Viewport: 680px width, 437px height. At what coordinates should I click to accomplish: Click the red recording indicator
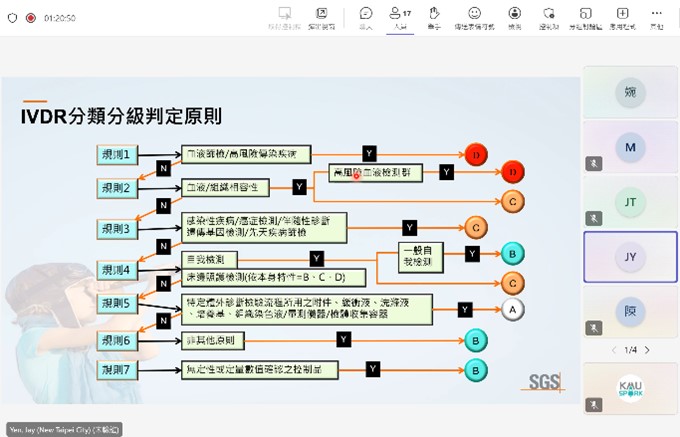(30, 18)
